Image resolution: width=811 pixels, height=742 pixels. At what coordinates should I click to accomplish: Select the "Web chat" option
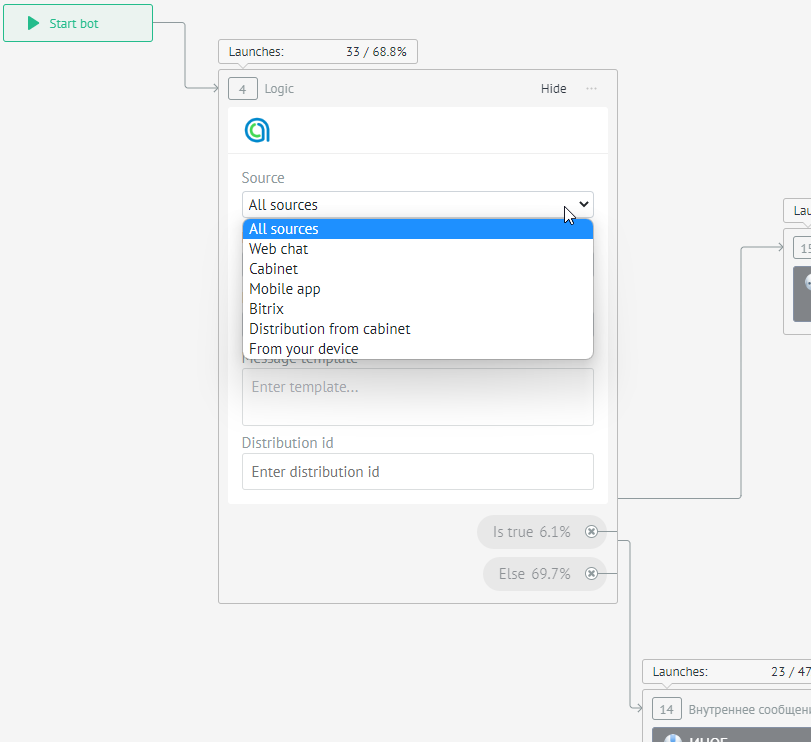point(278,248)
